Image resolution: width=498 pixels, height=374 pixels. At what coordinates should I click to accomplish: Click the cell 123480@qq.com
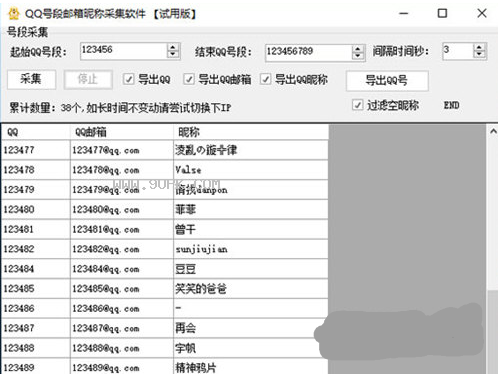click(x=122, y=210)
